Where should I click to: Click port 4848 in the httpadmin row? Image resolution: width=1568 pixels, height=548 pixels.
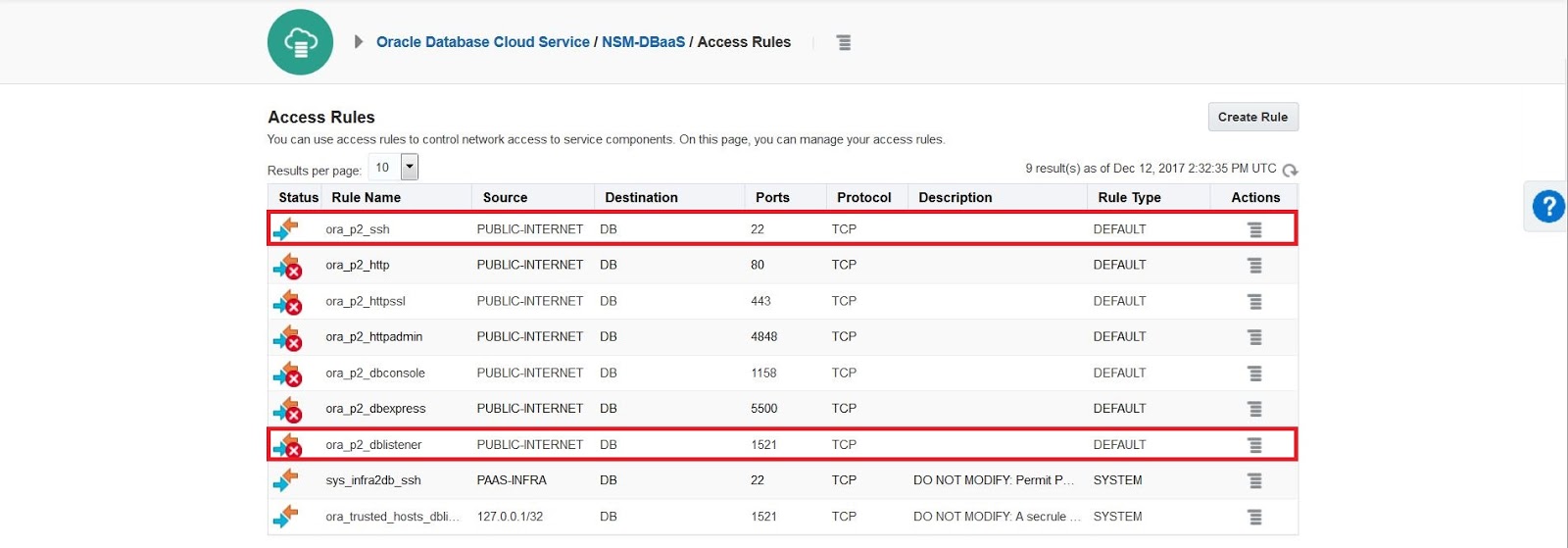point(764,336)
